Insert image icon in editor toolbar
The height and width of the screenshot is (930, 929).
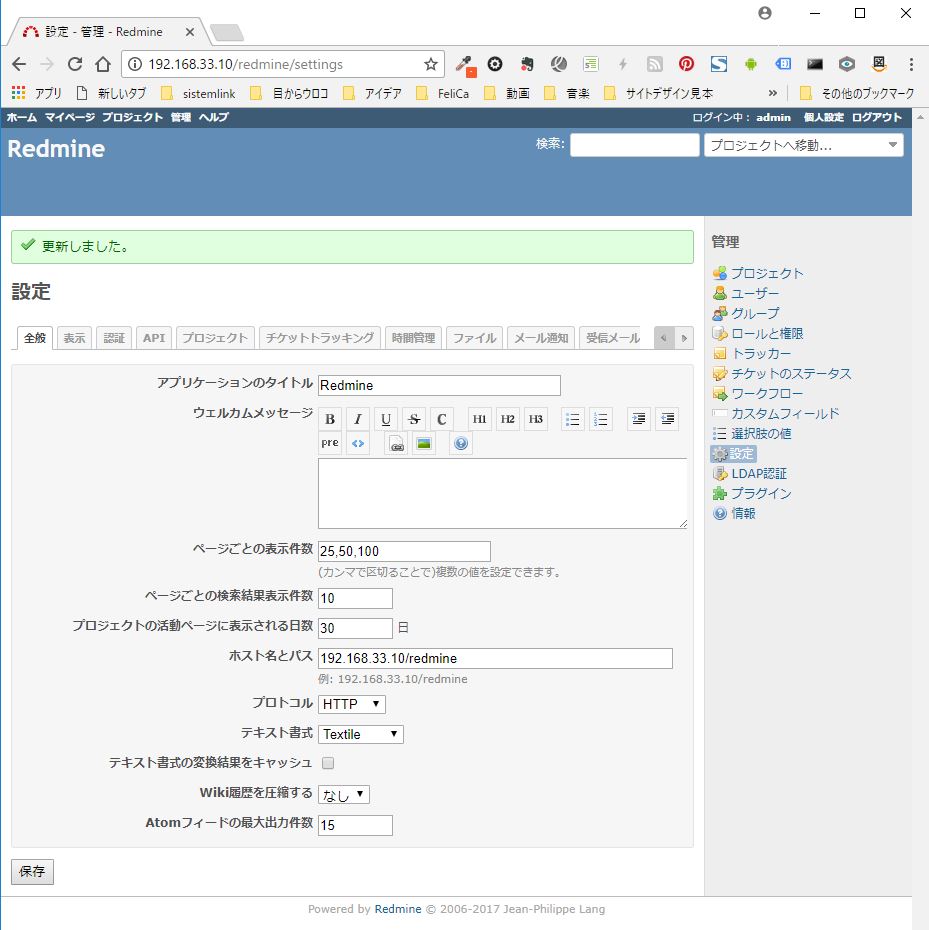pos(424,443)
